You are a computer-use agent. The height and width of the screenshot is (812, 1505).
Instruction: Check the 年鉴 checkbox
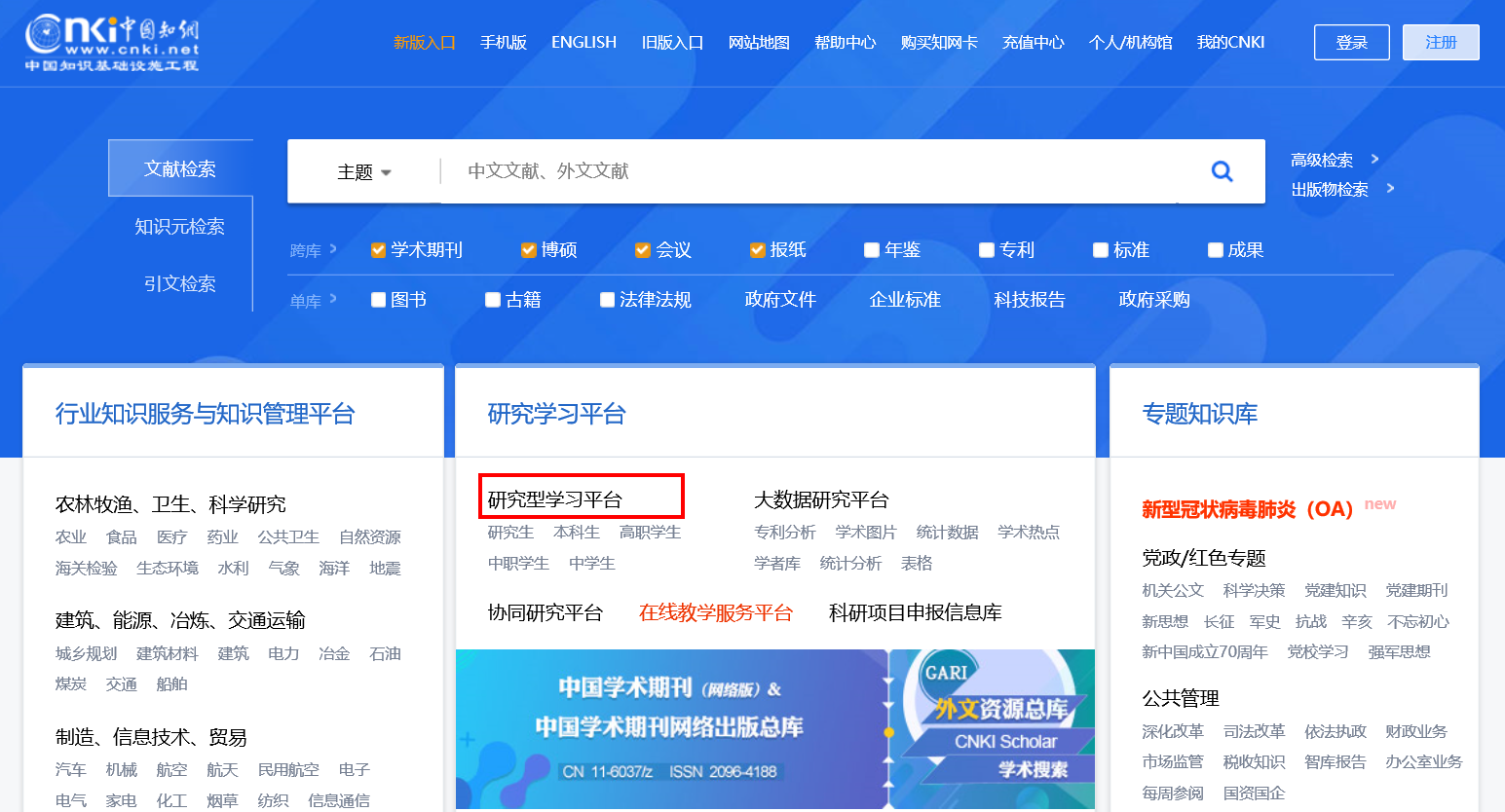pyautogui.click(x=872, y=250)
